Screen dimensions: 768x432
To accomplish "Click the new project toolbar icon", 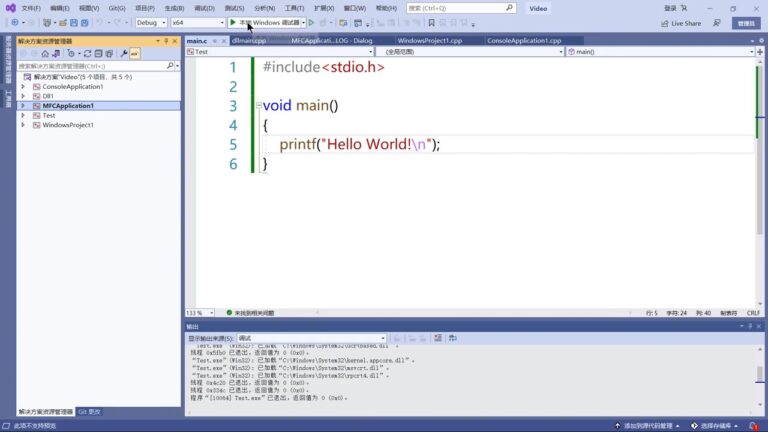I will (47, 23).
